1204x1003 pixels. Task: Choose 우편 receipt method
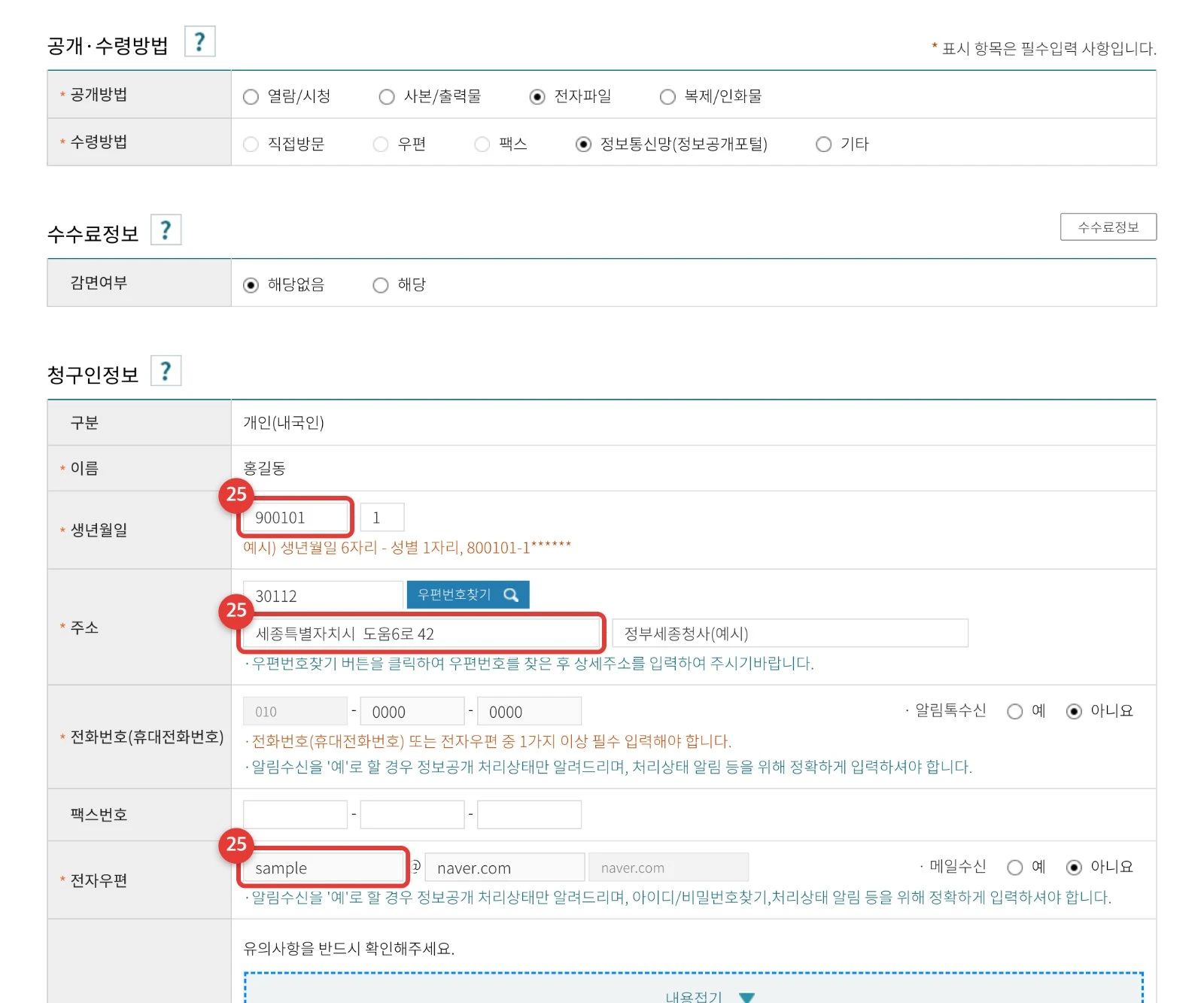pyautogui.click(x=381, y=144)
